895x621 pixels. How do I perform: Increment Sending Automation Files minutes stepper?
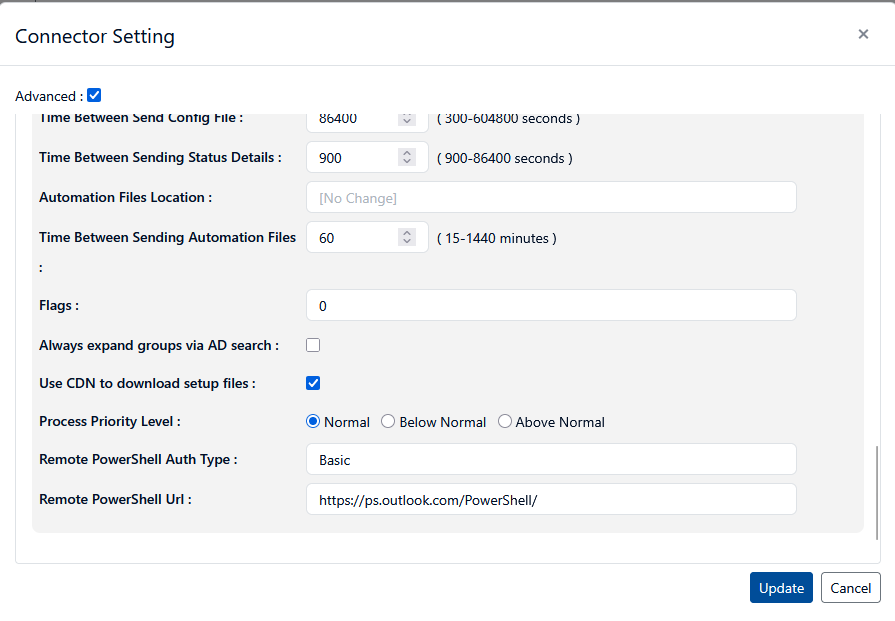(407, 233)
